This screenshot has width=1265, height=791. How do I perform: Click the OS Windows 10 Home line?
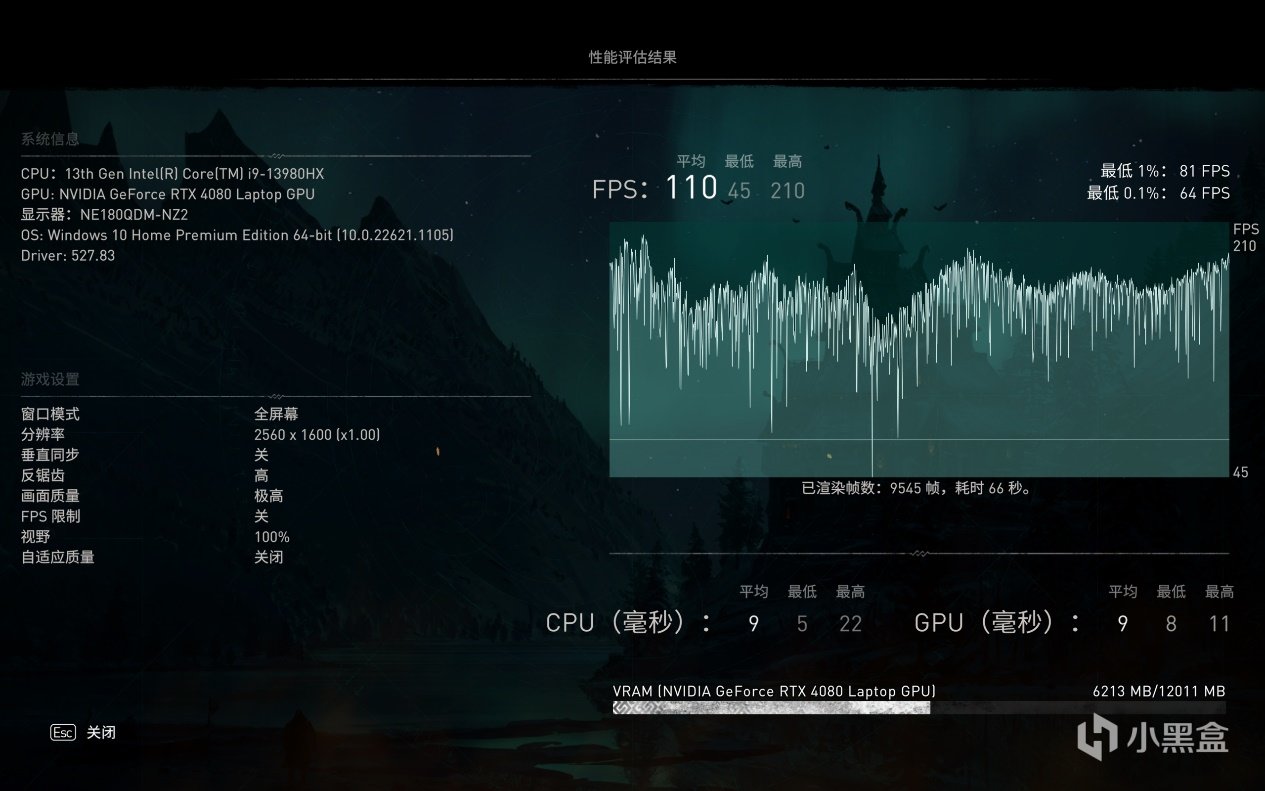[237, 235]
